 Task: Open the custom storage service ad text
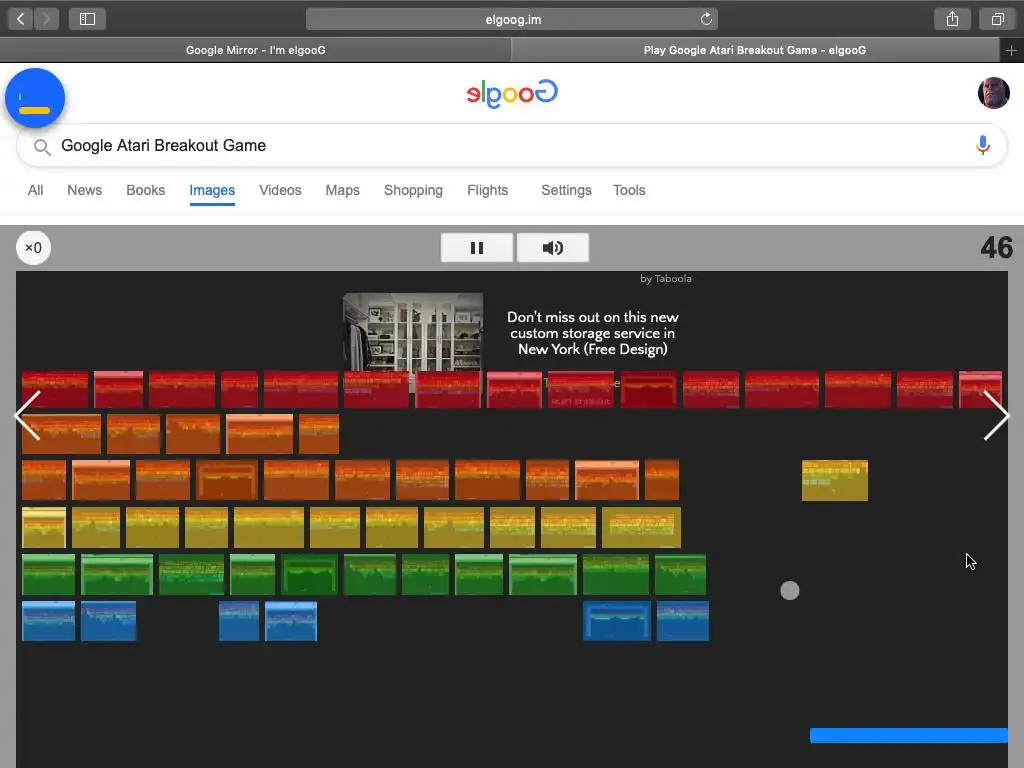[x=592, y=333]
